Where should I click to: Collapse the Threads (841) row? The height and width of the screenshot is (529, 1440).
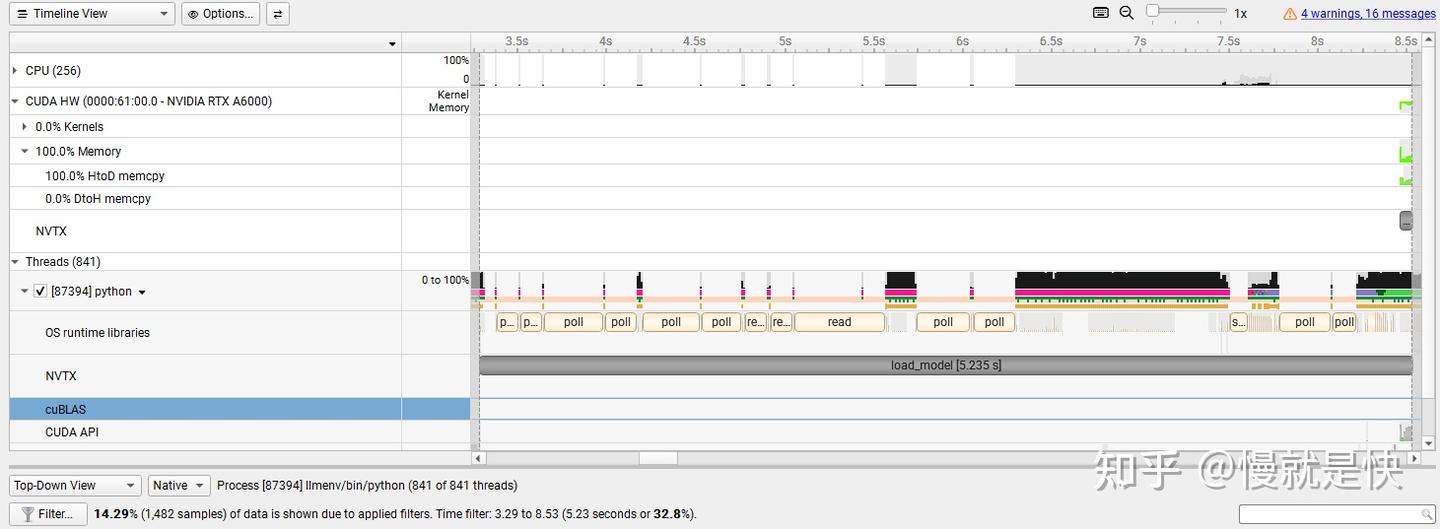pyautogui.click(x=15, y=262)
